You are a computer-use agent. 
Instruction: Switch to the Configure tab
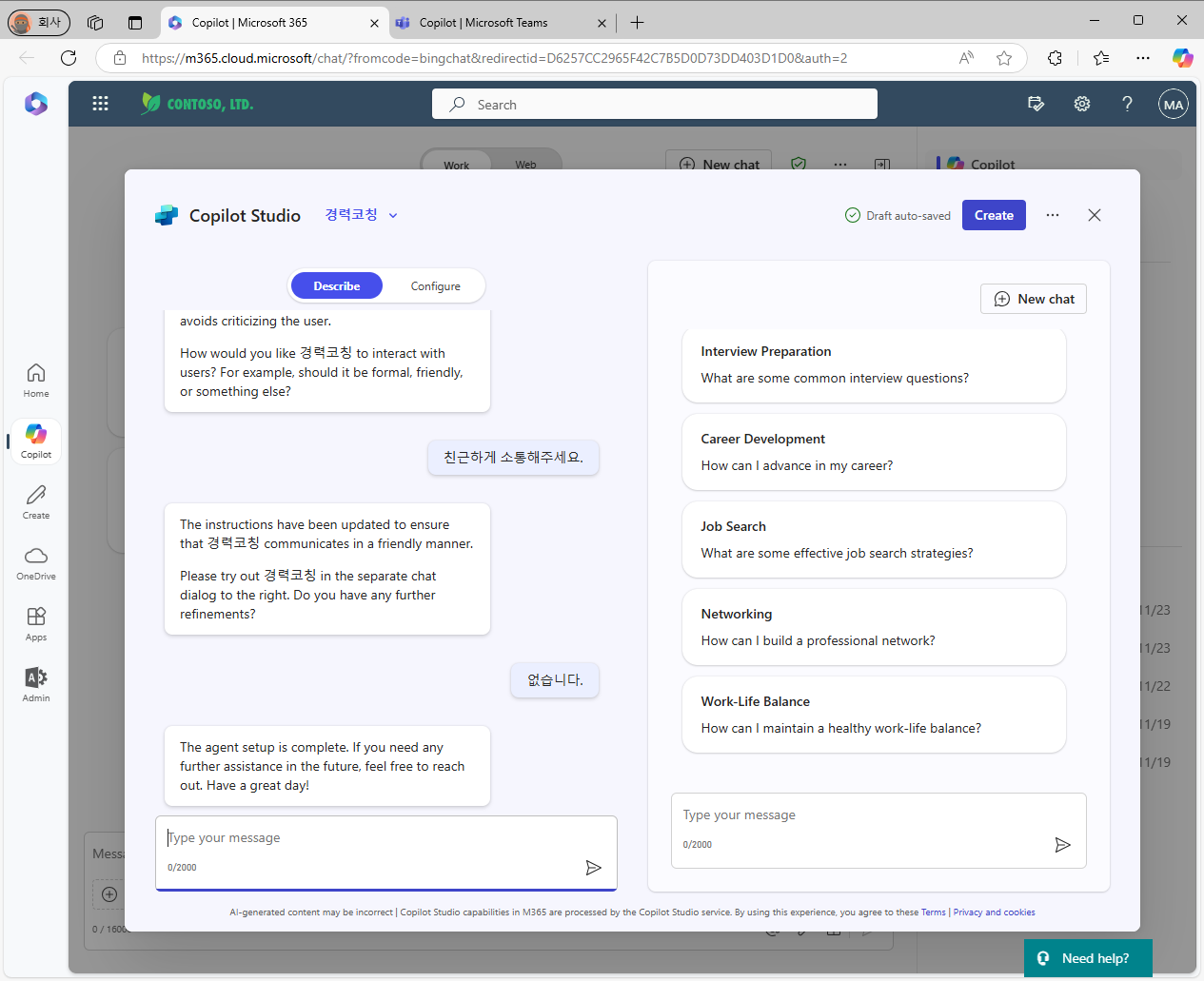tap(435, 285)
